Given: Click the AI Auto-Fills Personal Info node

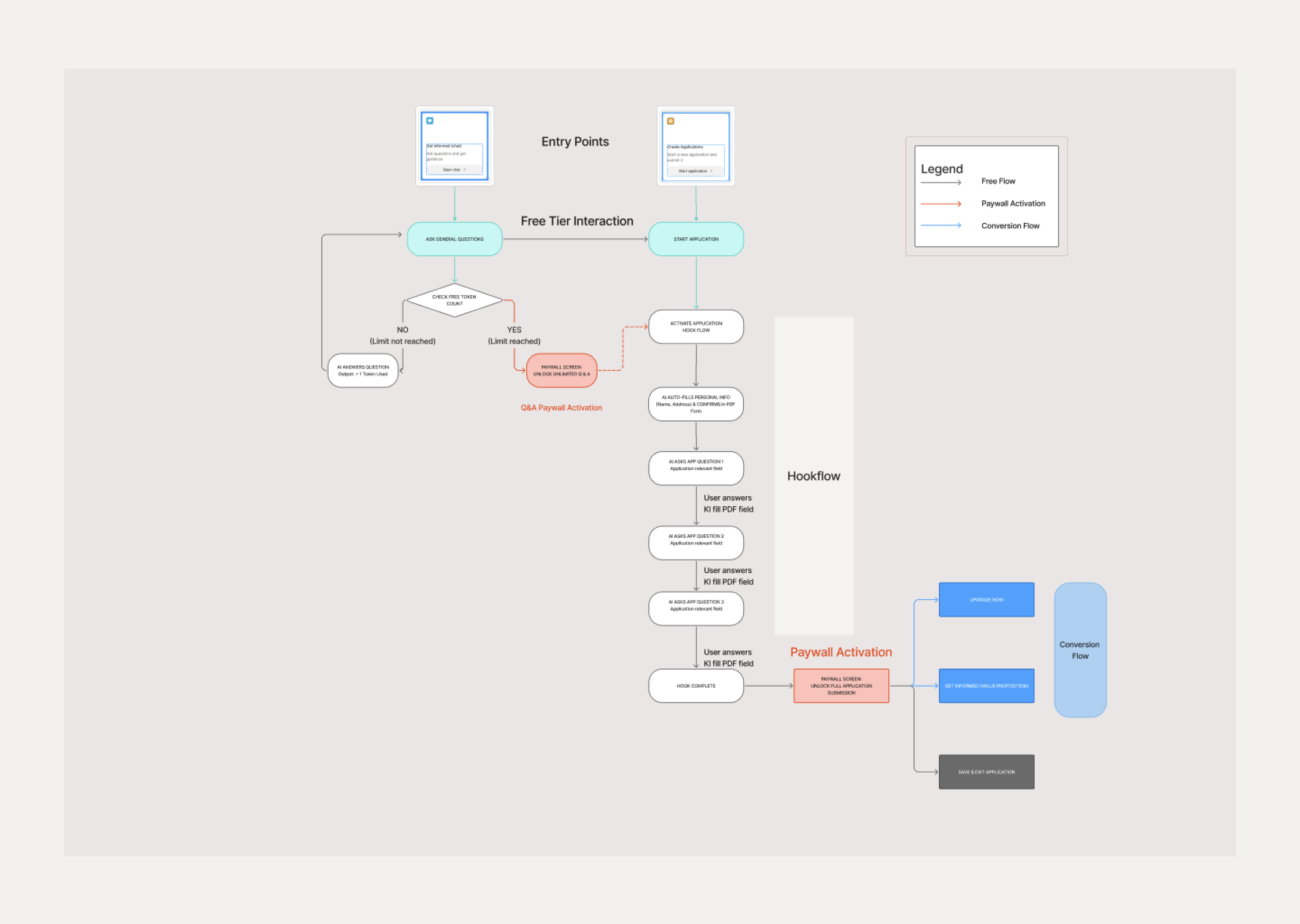Looking at the screenshot, I should pyautogui.click(x=696, y=404).
